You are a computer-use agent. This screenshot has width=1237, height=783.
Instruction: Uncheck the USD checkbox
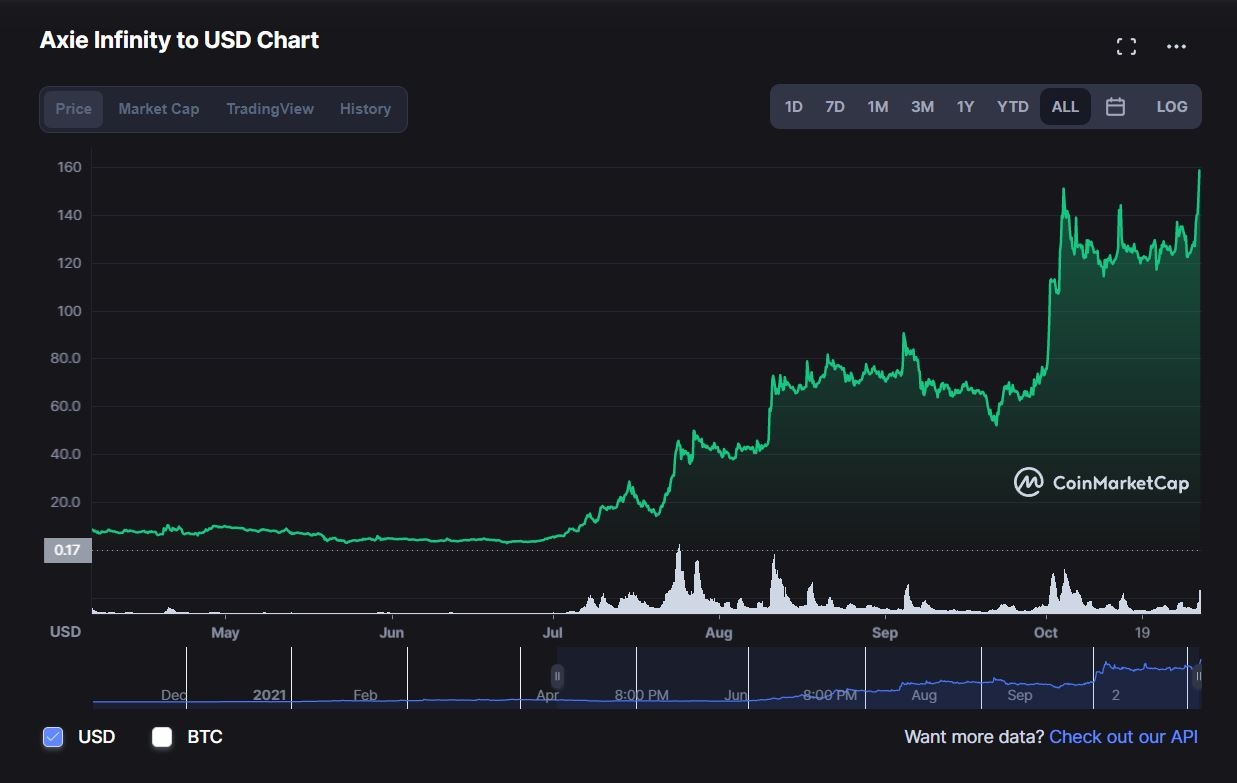[53, 737]
